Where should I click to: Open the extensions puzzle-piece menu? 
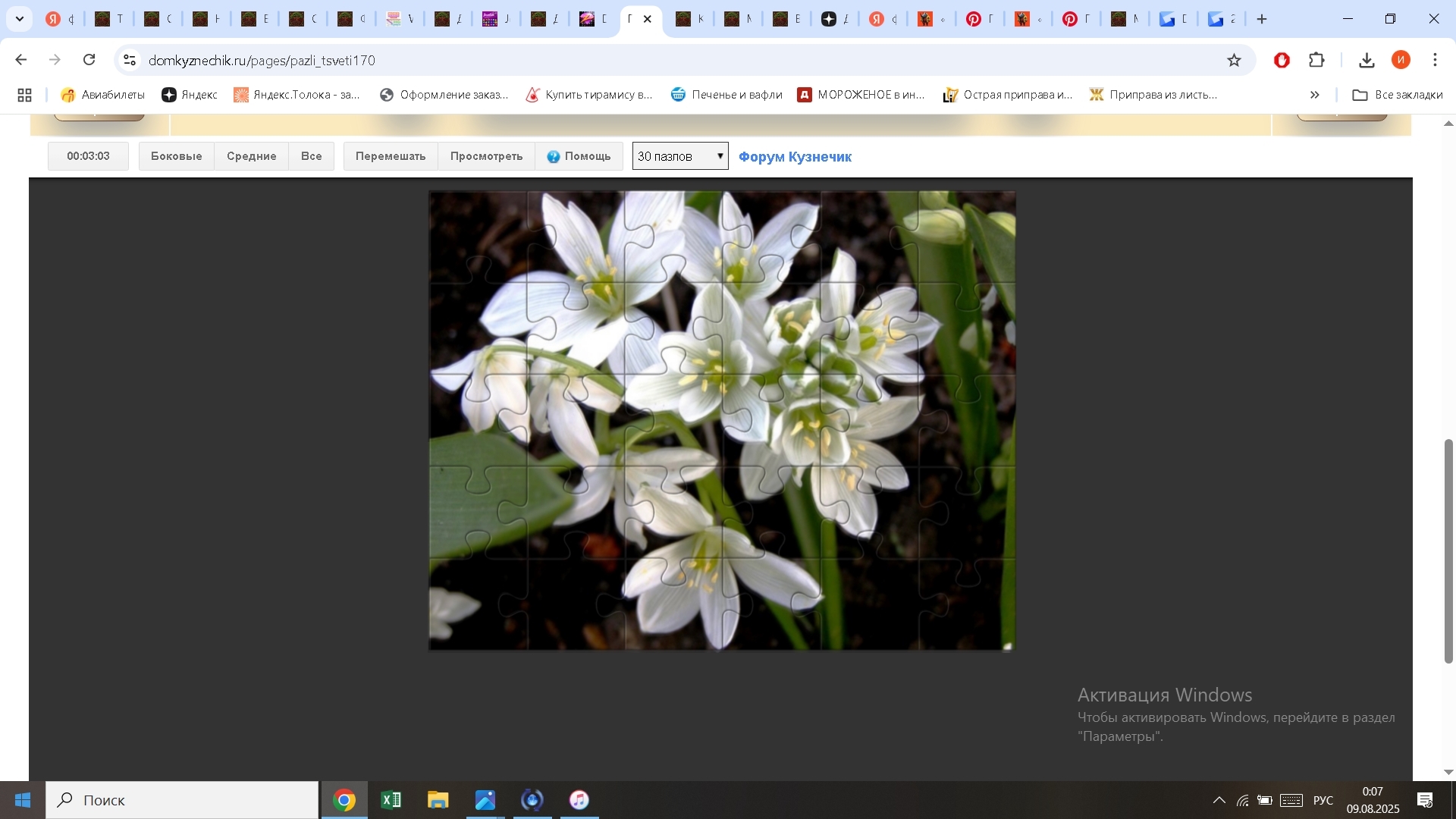(x=1317, y=60)
